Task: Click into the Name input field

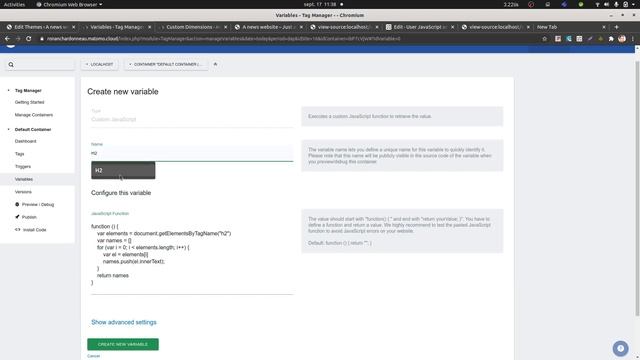Action: [x=192, y=153]
